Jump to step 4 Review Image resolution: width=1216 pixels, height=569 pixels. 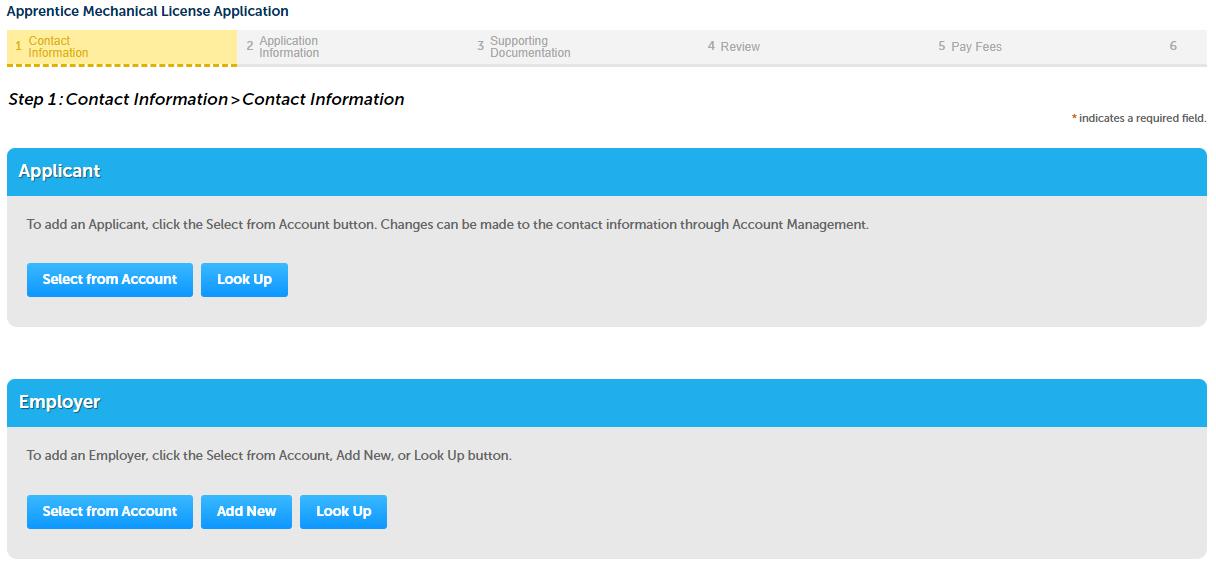739,47
